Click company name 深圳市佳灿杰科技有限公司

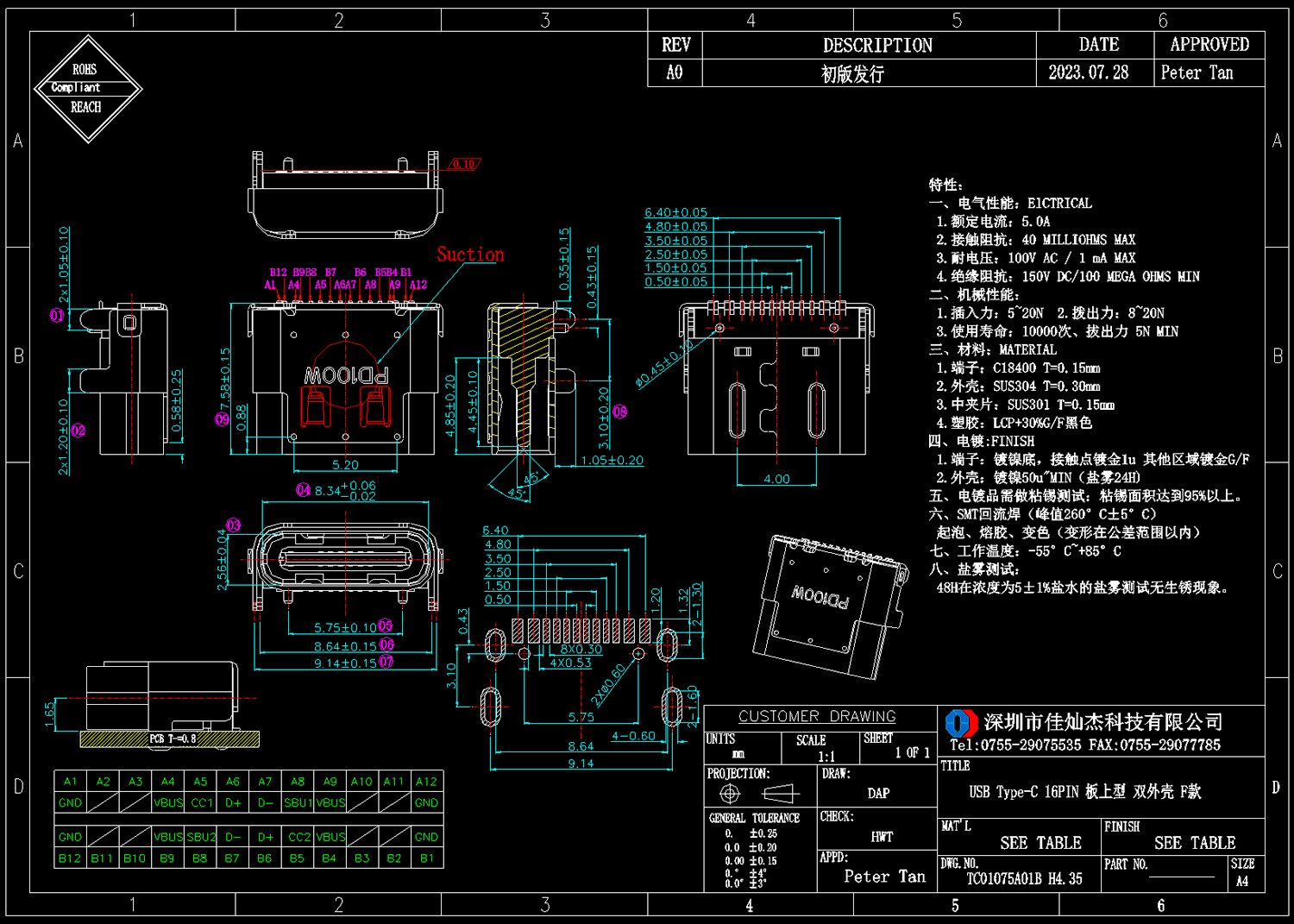tap(1102, 722)
